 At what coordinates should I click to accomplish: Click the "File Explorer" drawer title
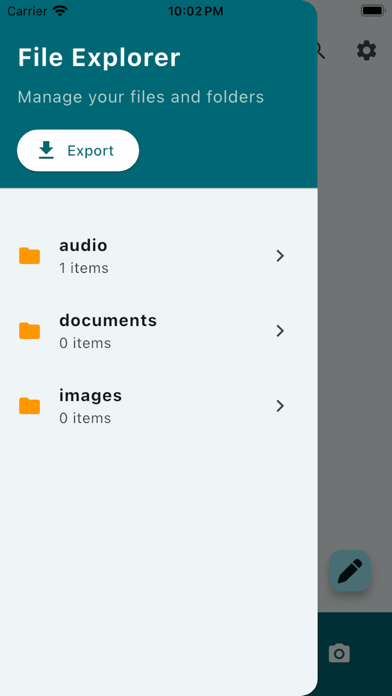(x=99, y=58)
